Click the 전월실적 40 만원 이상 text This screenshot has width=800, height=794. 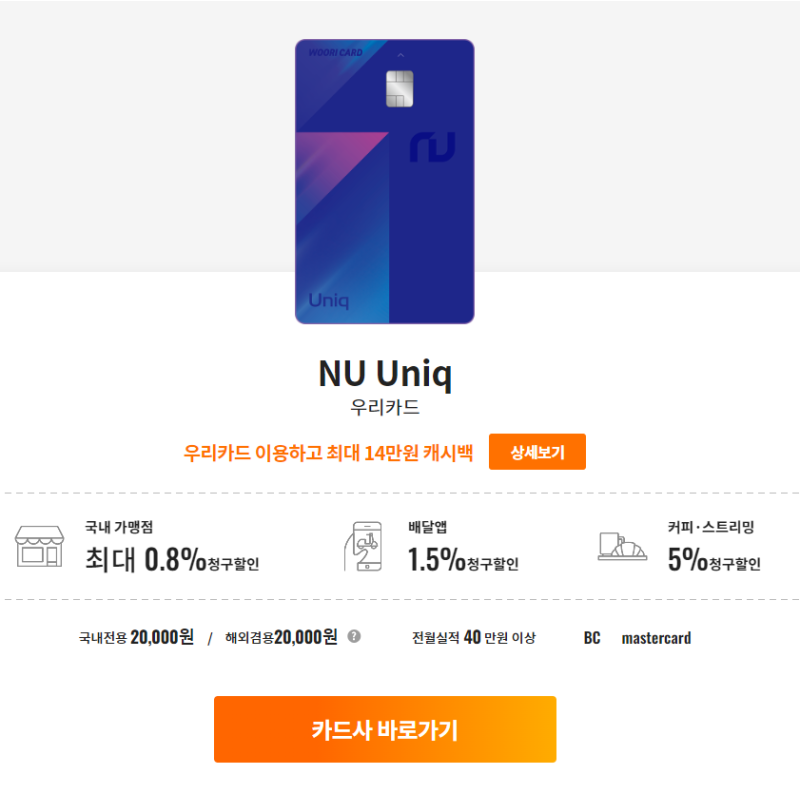pos(474,637)
